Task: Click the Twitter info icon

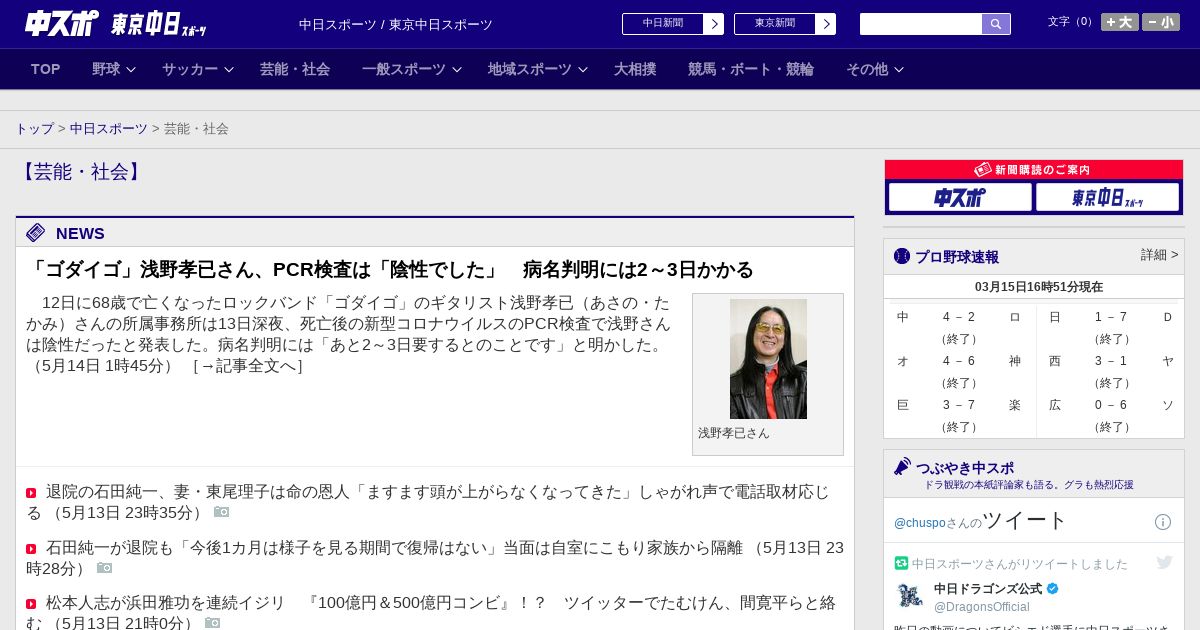Action: pyautogui.click(x=1163, y=522)
